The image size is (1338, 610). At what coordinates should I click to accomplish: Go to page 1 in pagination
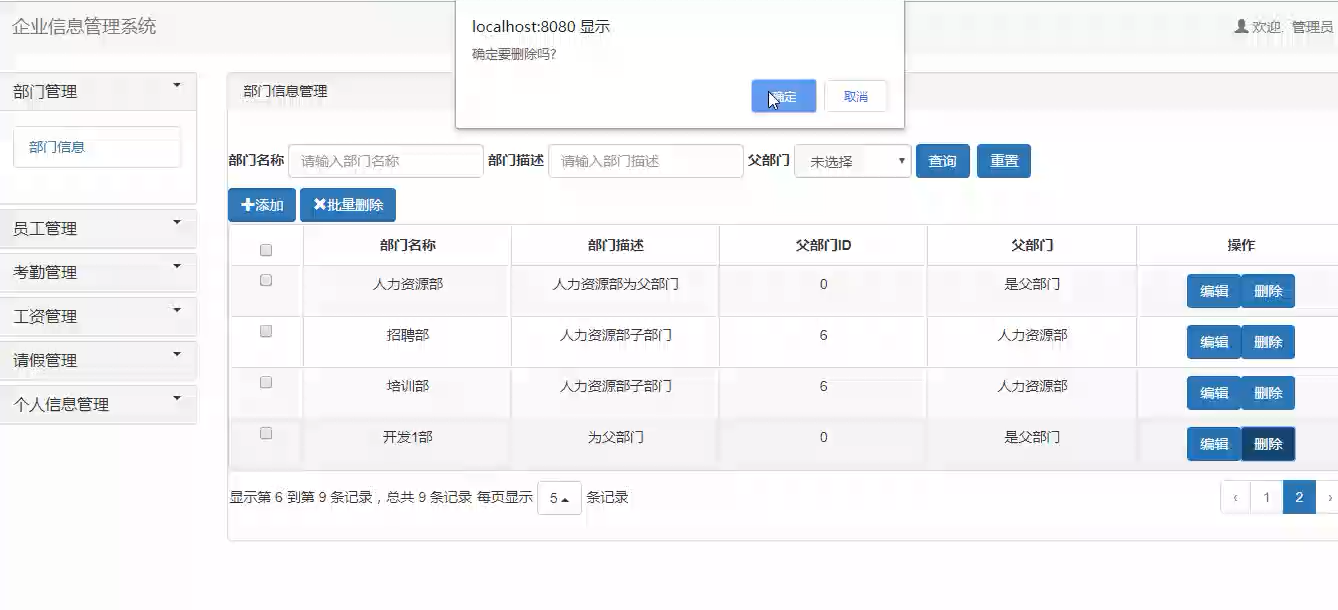(1266, 497)
